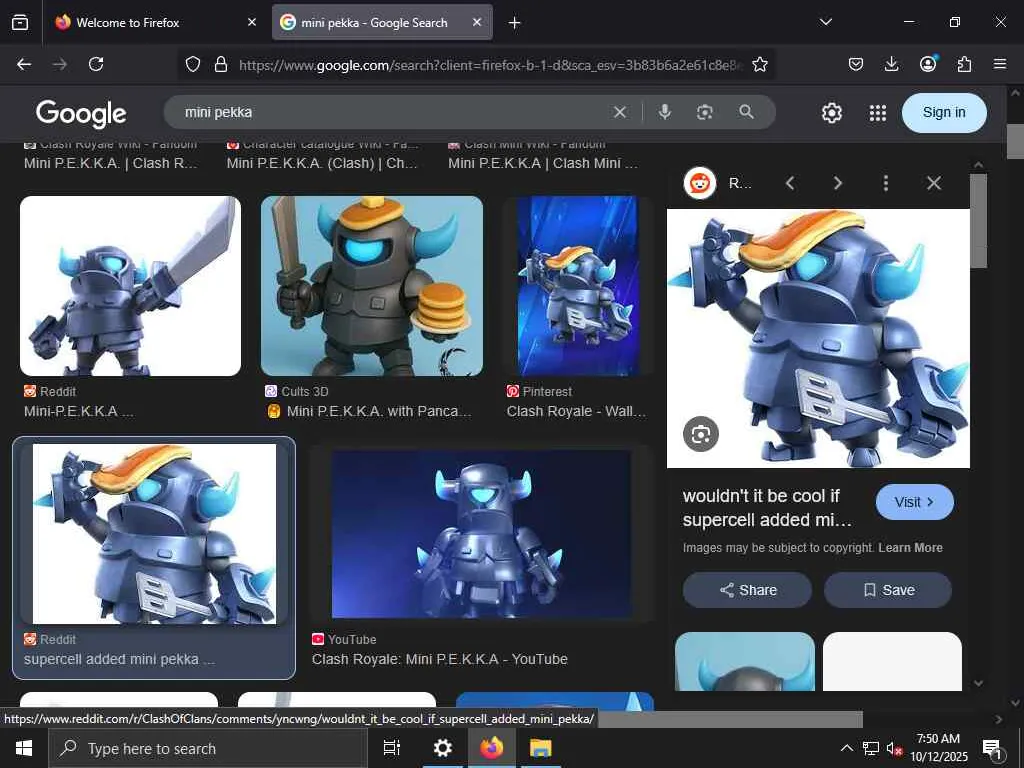1024x768 pixels.
Task: Click the page vertical scrollbar thumb
Action: click(1015, 141)
